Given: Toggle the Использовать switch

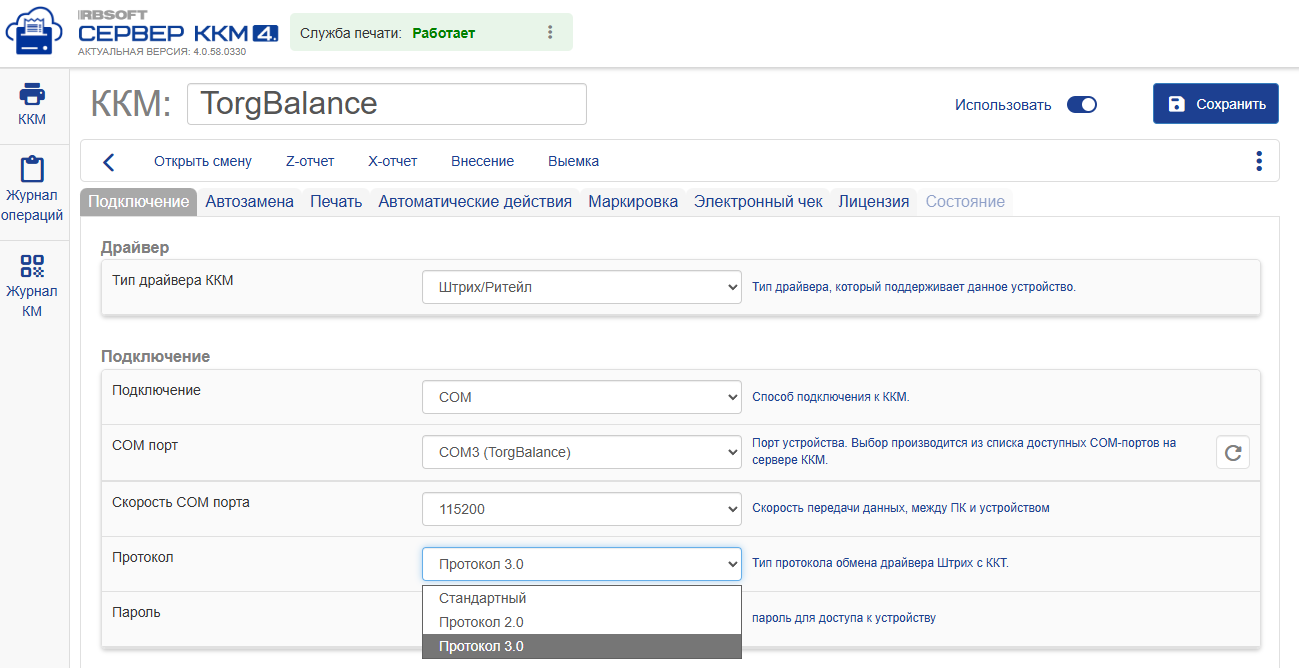Looking at the screenshot, I should click(1082, 104).
